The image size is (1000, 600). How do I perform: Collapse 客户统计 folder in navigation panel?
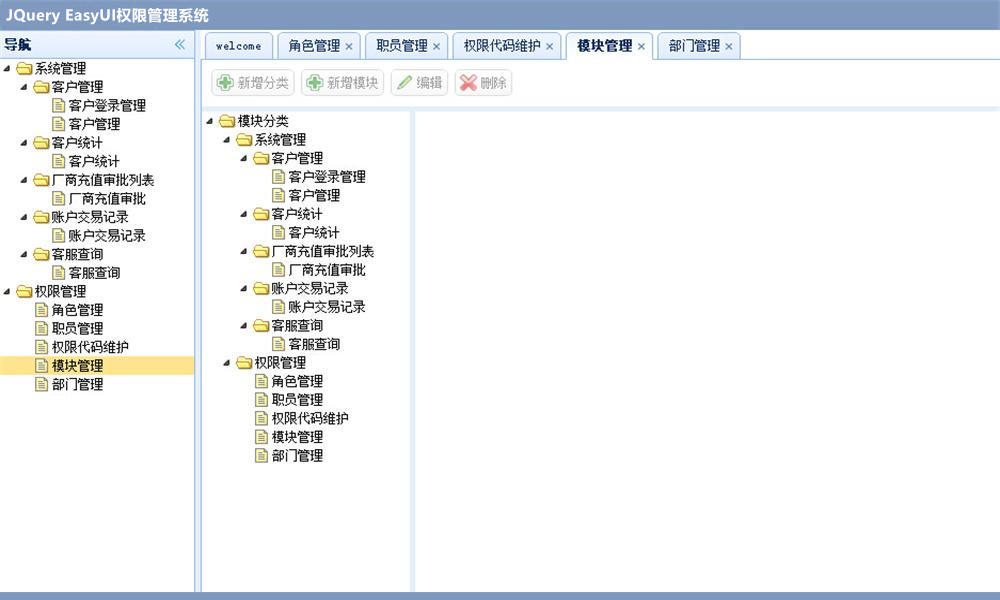[24, 143]
